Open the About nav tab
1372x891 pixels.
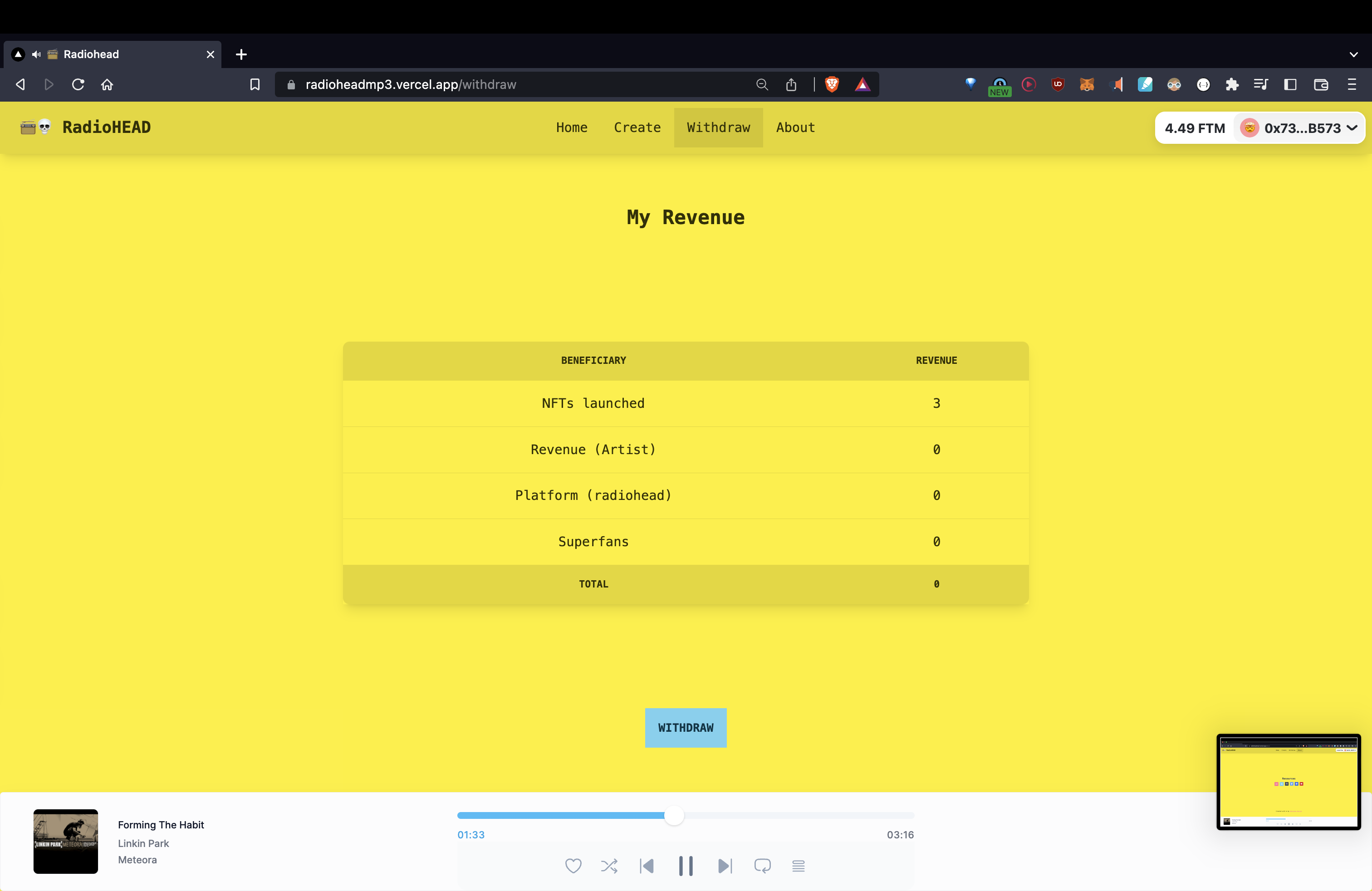coord(795,127)
